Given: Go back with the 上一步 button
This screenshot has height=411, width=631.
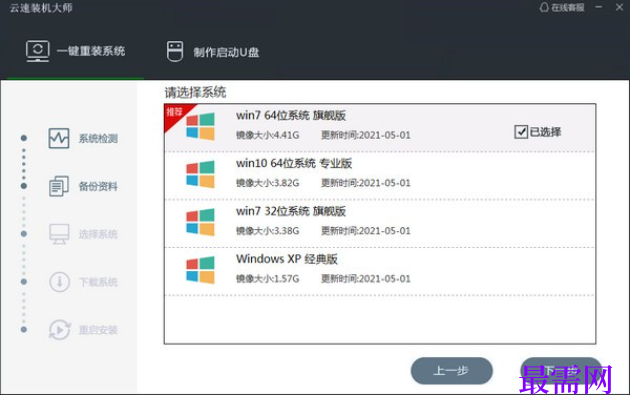Looking at the screenshot, I should click(x=452, y=371).
